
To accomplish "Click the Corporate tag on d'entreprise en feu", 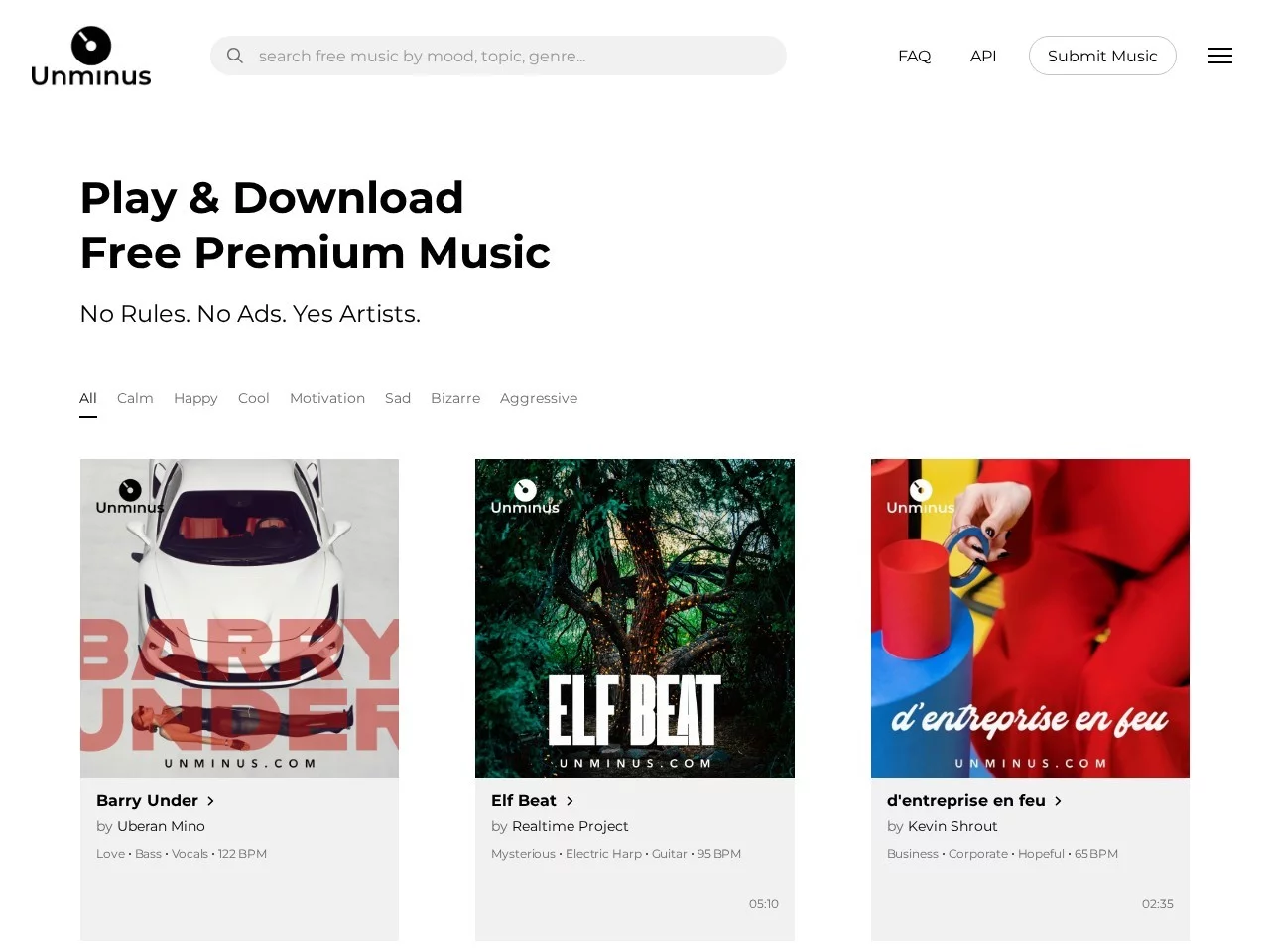I will [x=978, y=854].
